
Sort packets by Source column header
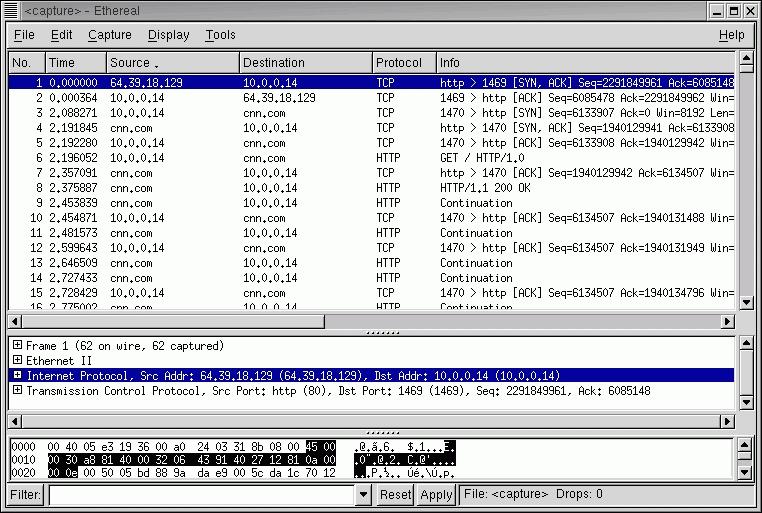(x=172, y=63)
